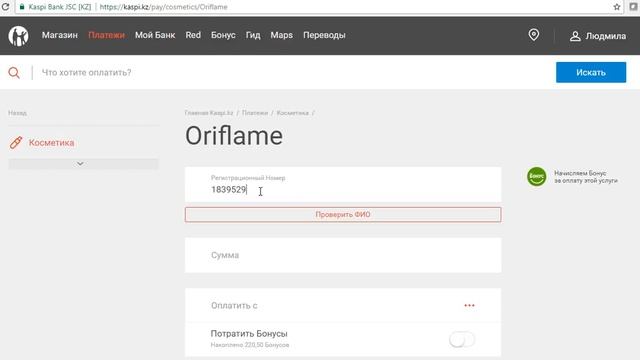This screenshot has width=640, height=360.
Task: Bookmark page with star icon
Action: click(x=617, y=7)
